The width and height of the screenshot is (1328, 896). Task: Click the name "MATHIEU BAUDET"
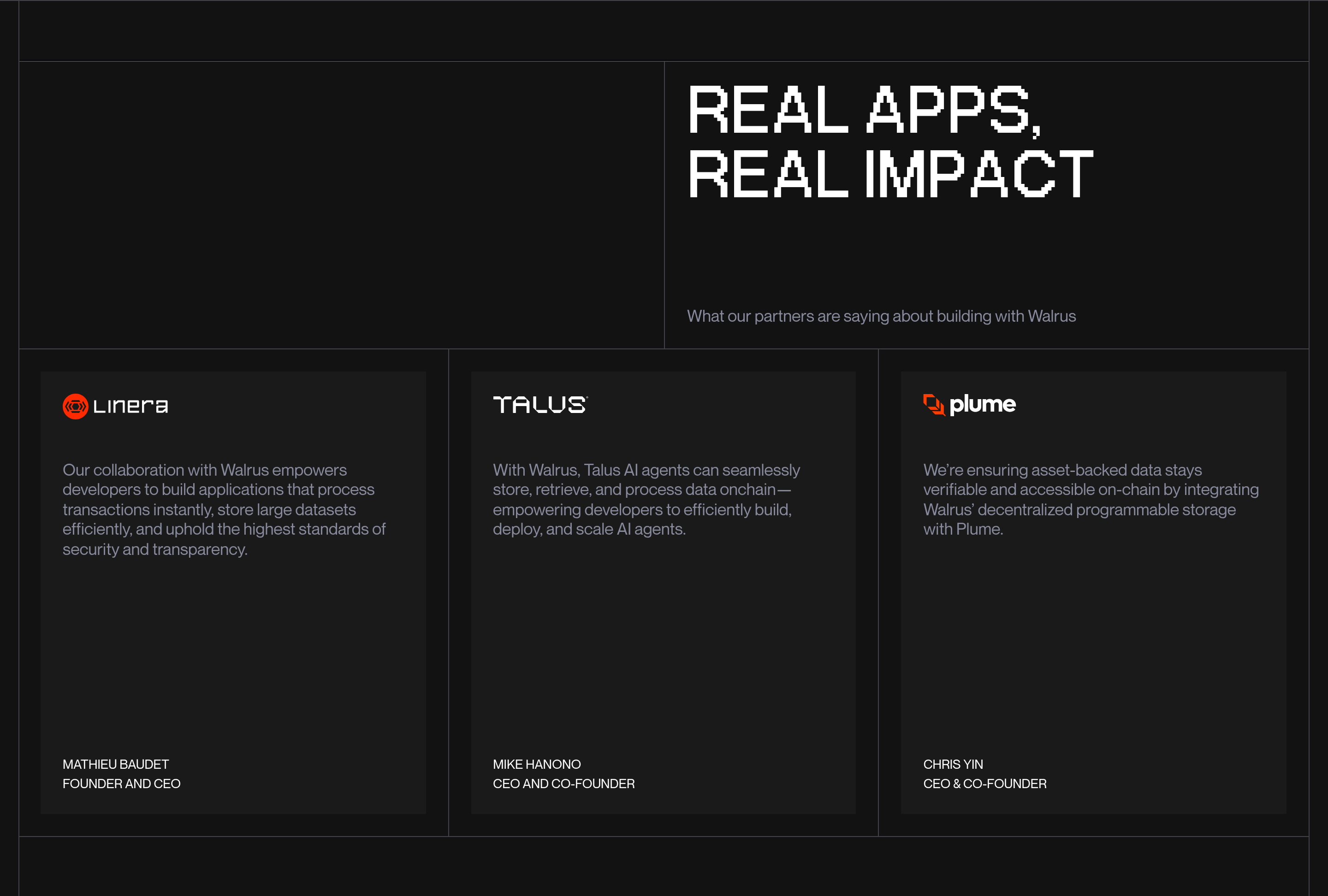click(115, 764)
